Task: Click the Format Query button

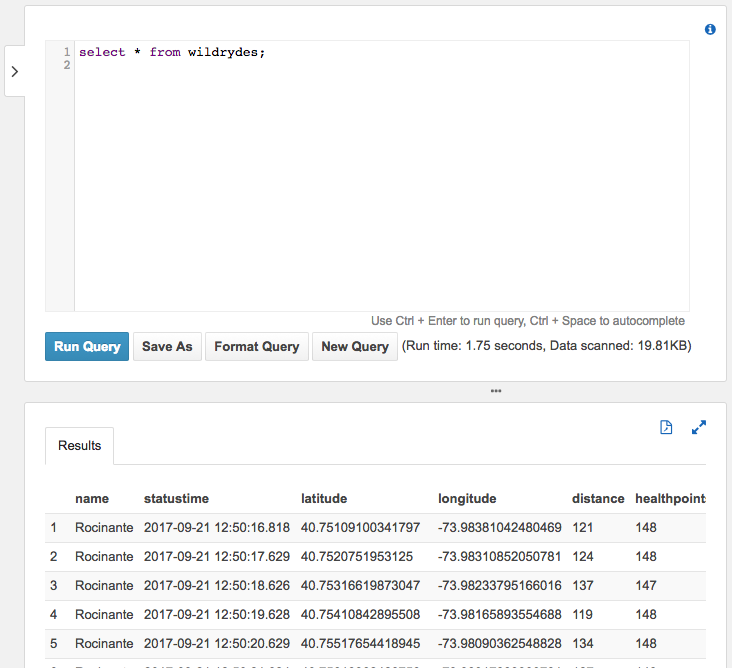Action: [257, 346]
